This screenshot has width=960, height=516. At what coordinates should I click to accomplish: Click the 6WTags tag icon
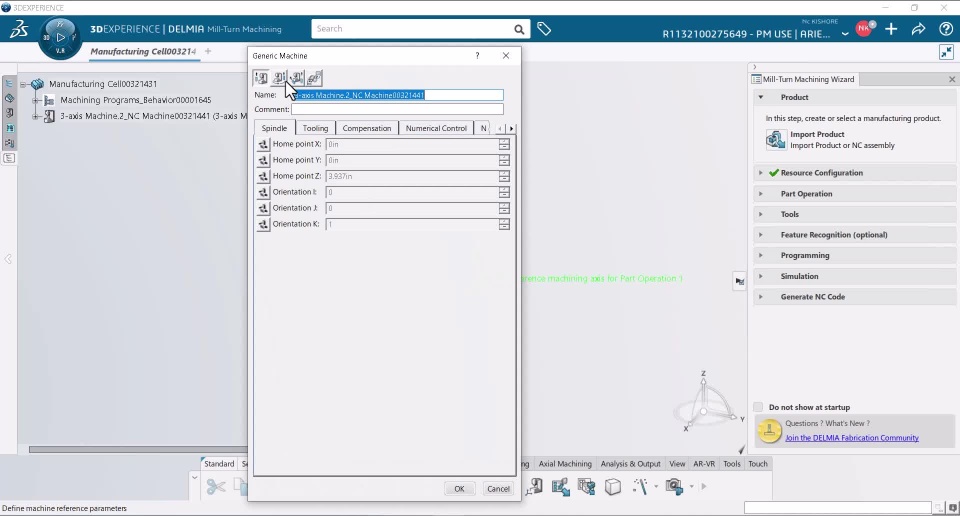pos(544,29)
